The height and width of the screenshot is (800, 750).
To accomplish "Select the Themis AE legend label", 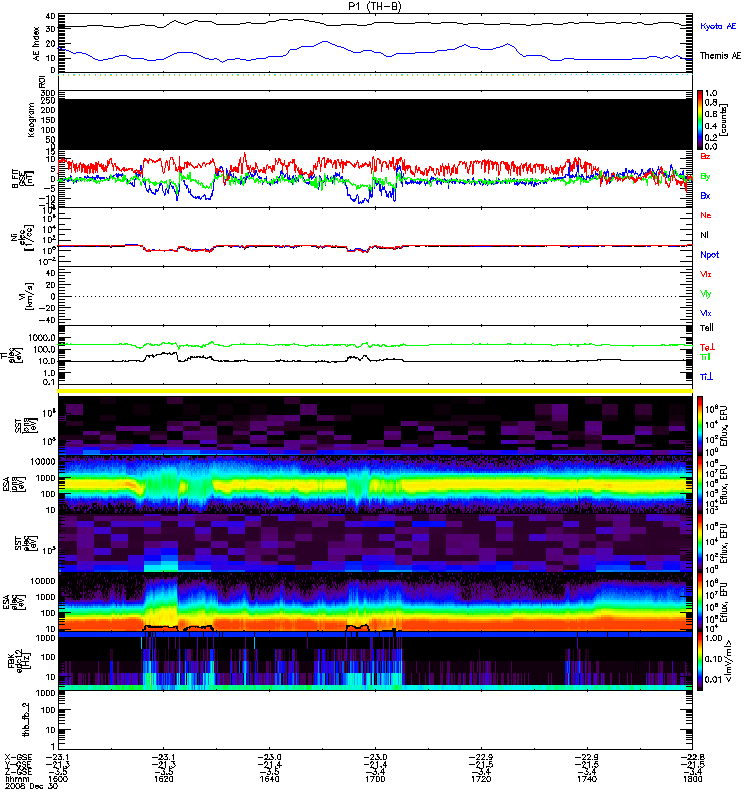I will point(720,56).
